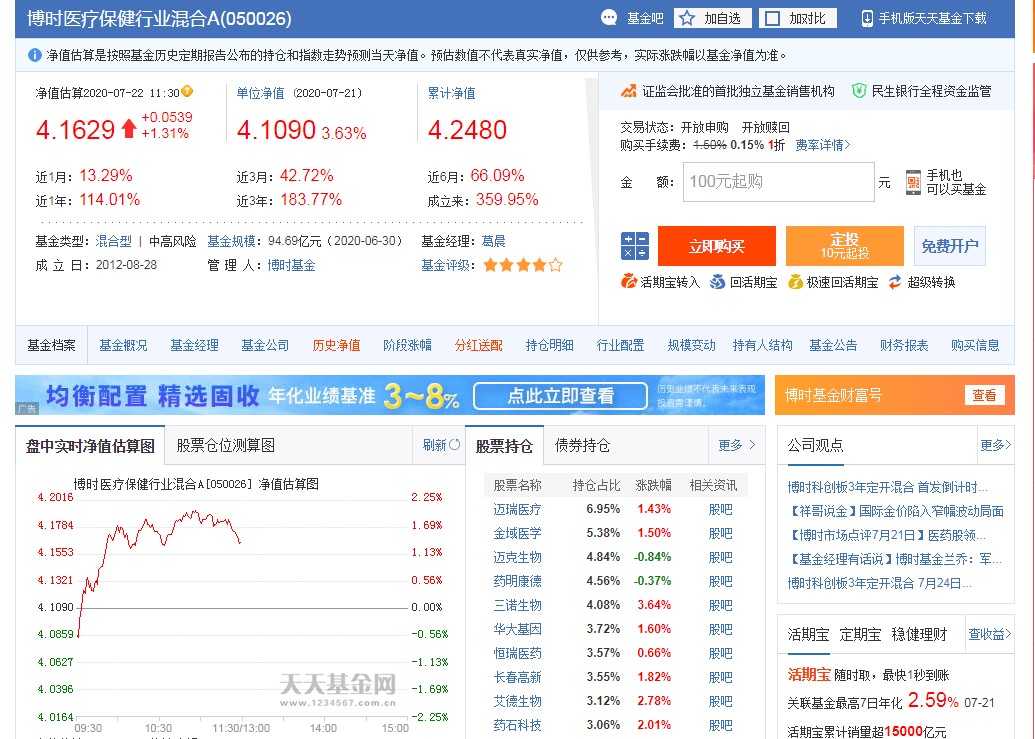Viewport: 1035px width, 739px height.
Task: Click the 活期宝转入 transfer icon
Action: (627, 283)
